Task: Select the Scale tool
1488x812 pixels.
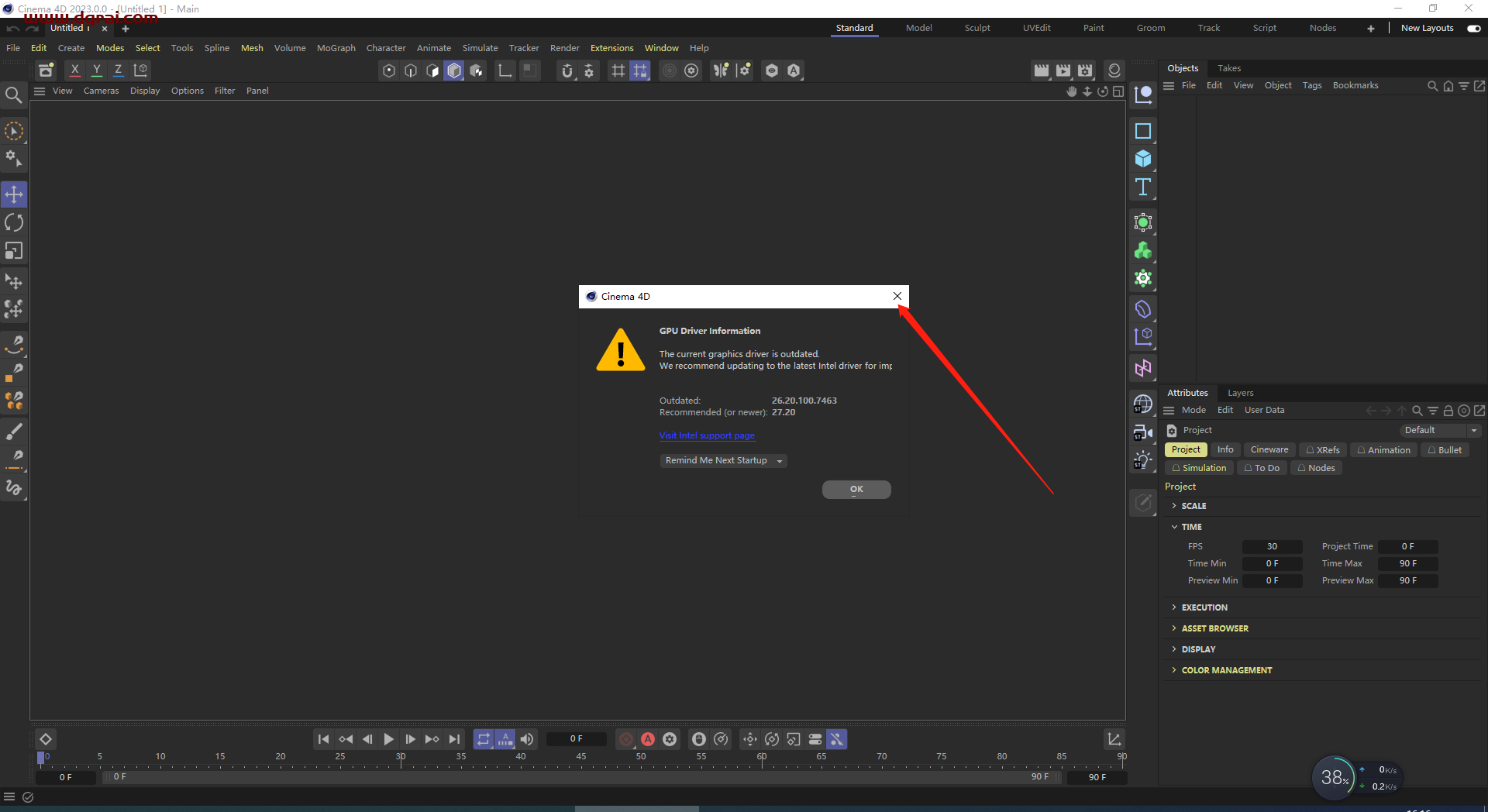Action: coord(14,250)
